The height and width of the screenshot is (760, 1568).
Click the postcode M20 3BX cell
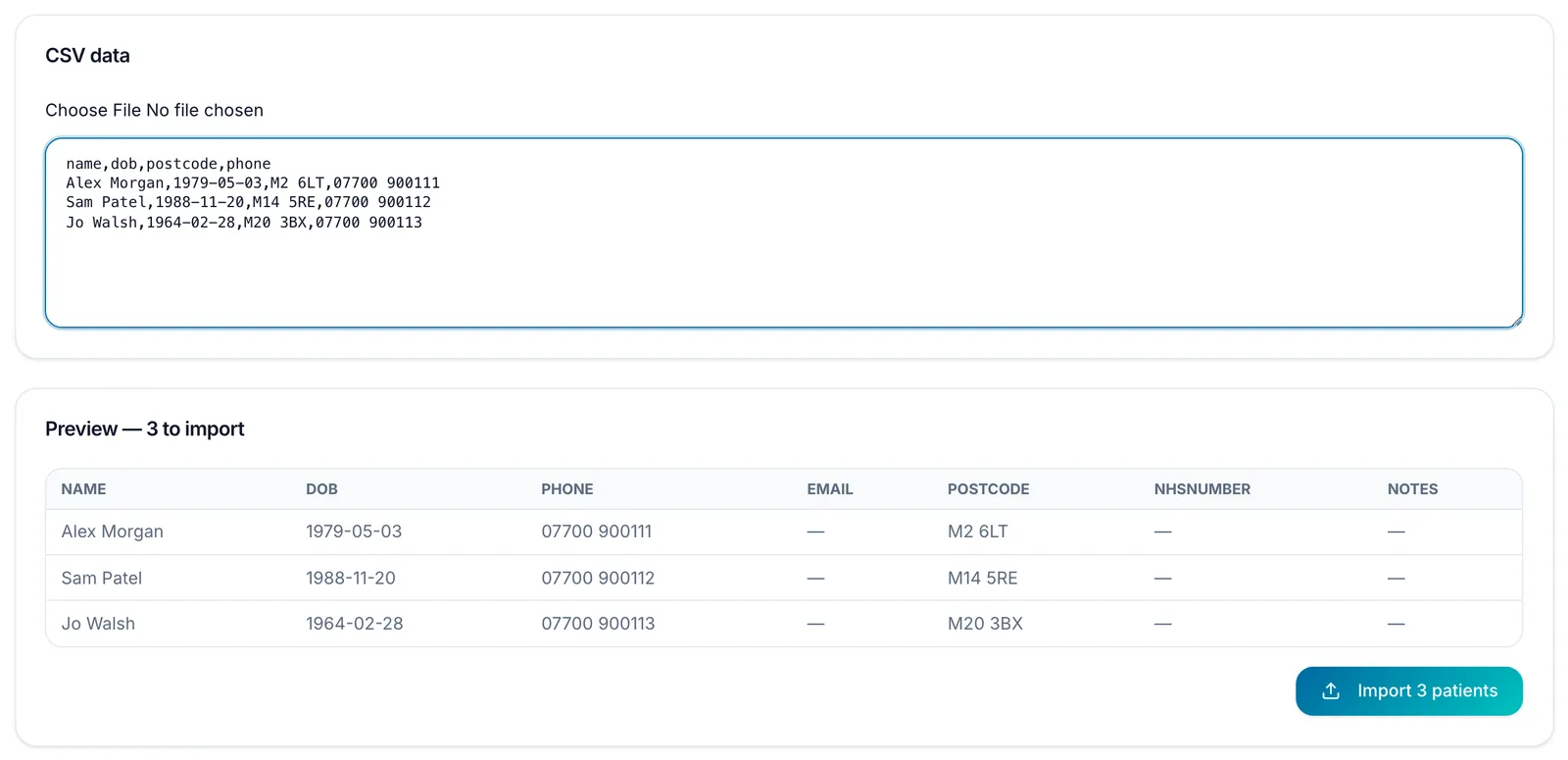(x=985, y=624)
